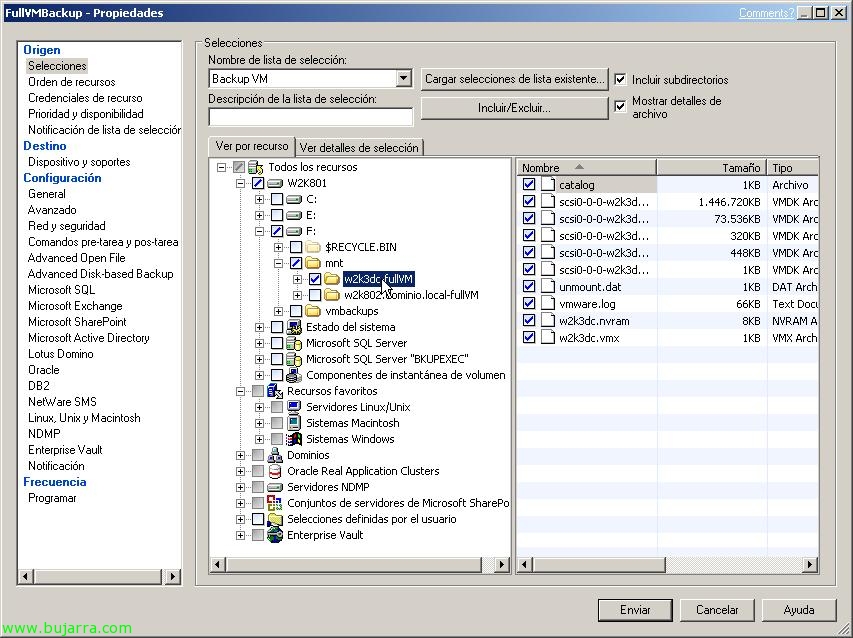Sort file list by Nombre column header

click(x=587, y=168)
